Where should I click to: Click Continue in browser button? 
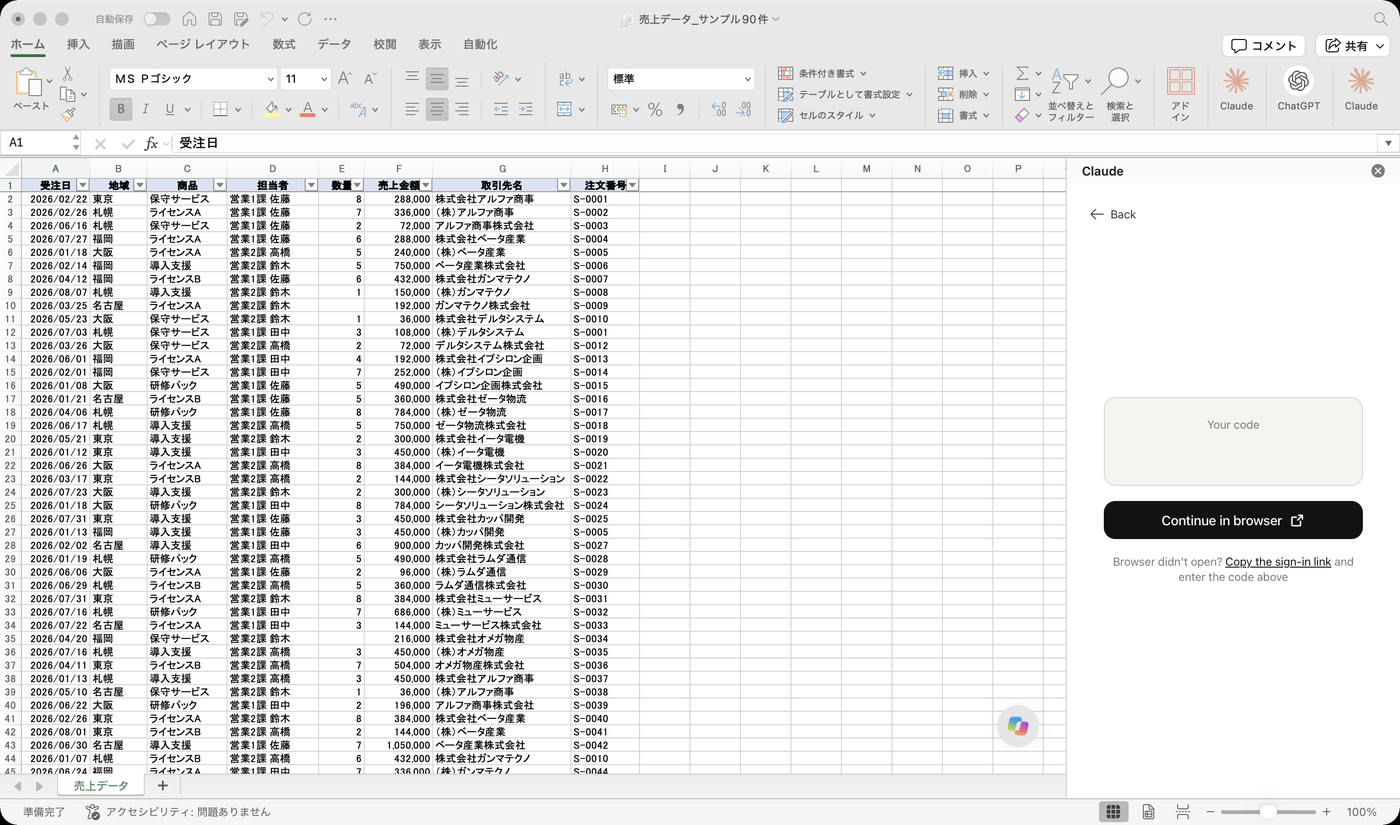click(x=1233, y=520)
